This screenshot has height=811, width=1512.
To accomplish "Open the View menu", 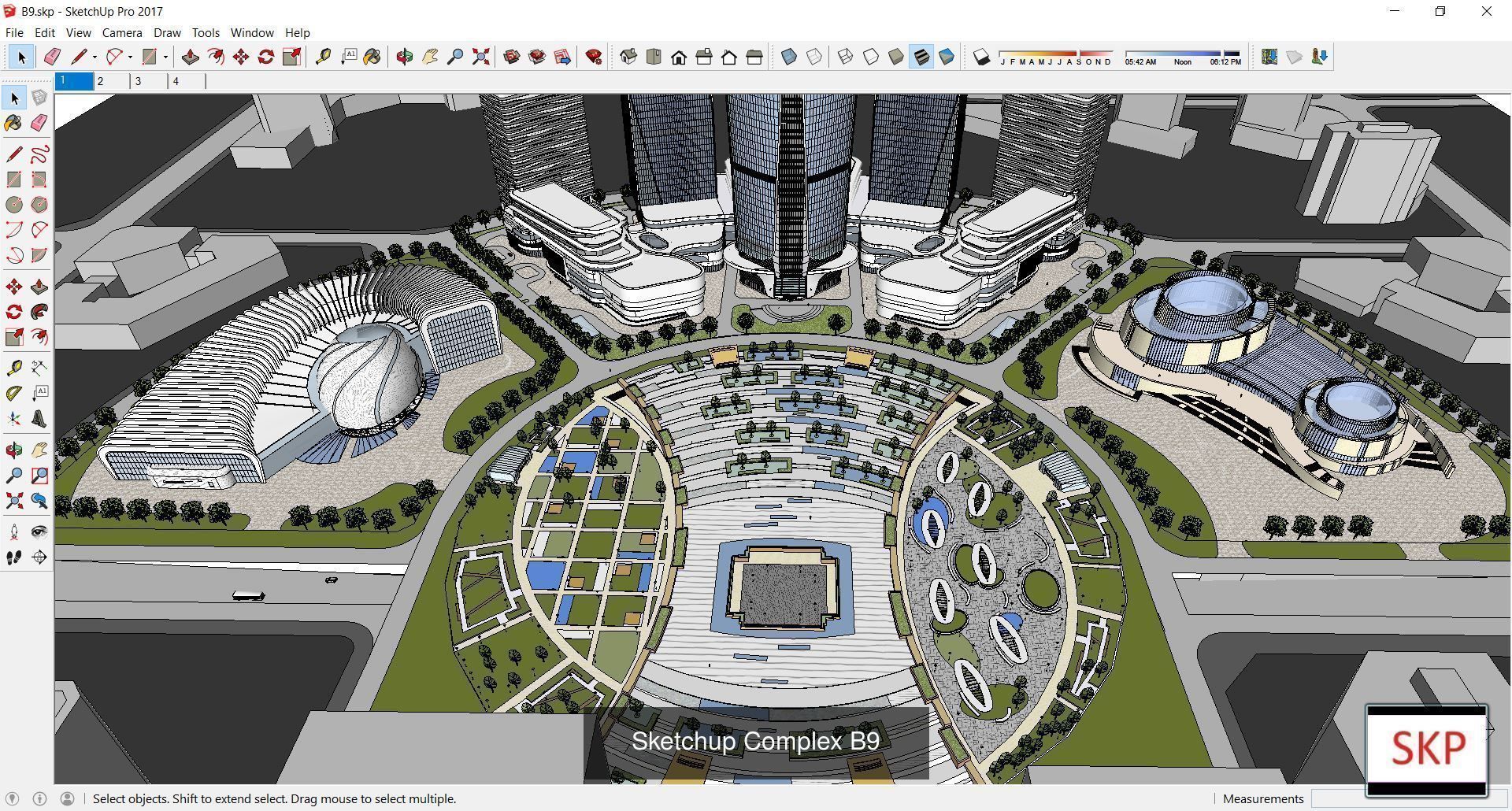I will 78,32.
